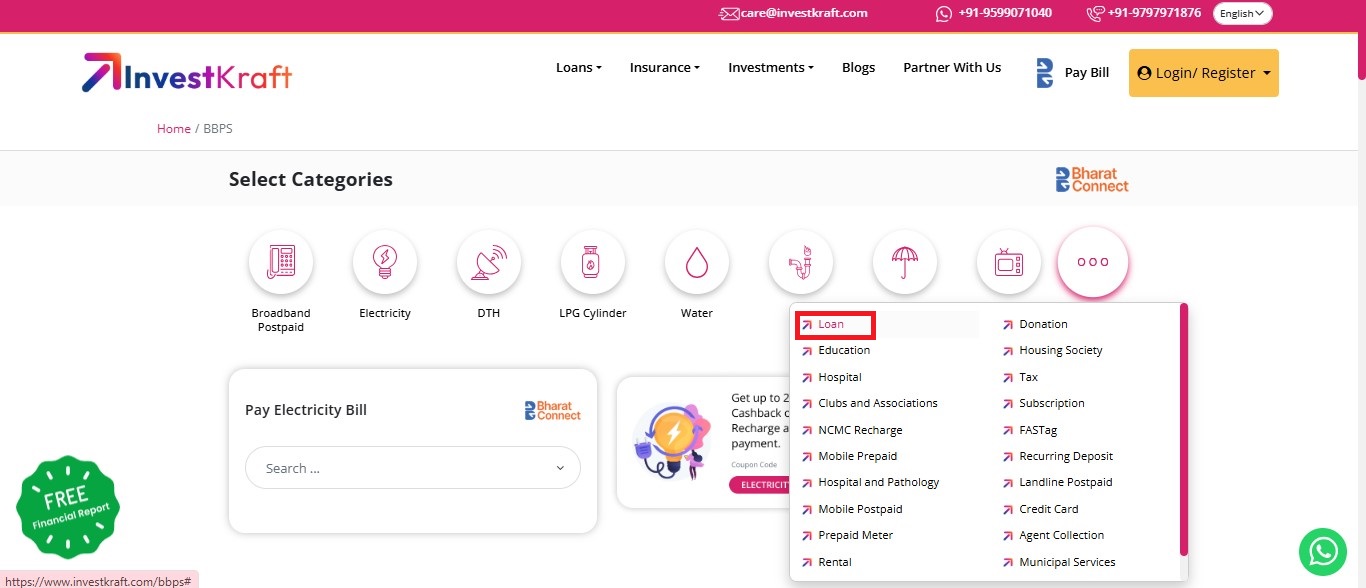Click the WhatsApp icon beside +91-9599071040
Screen dimensions: 1366x588
[x=944, y=13]
